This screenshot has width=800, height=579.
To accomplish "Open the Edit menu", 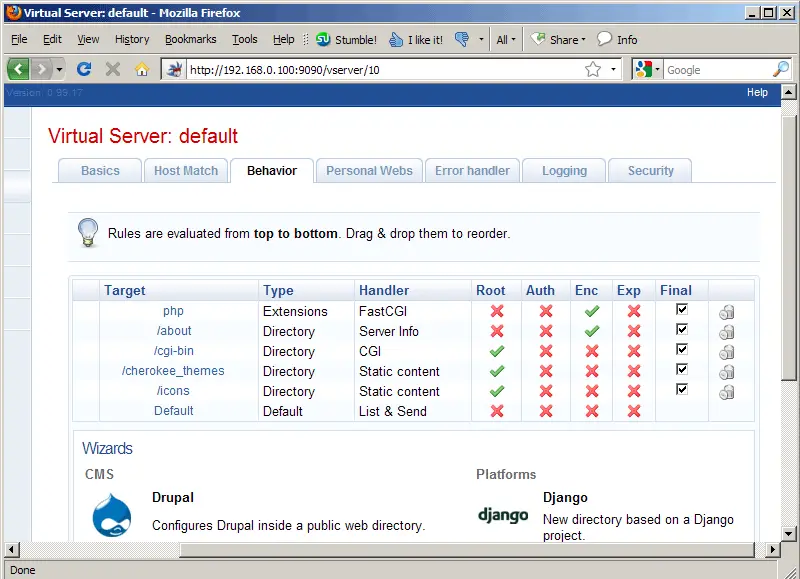I will click(x=52, y=39).
